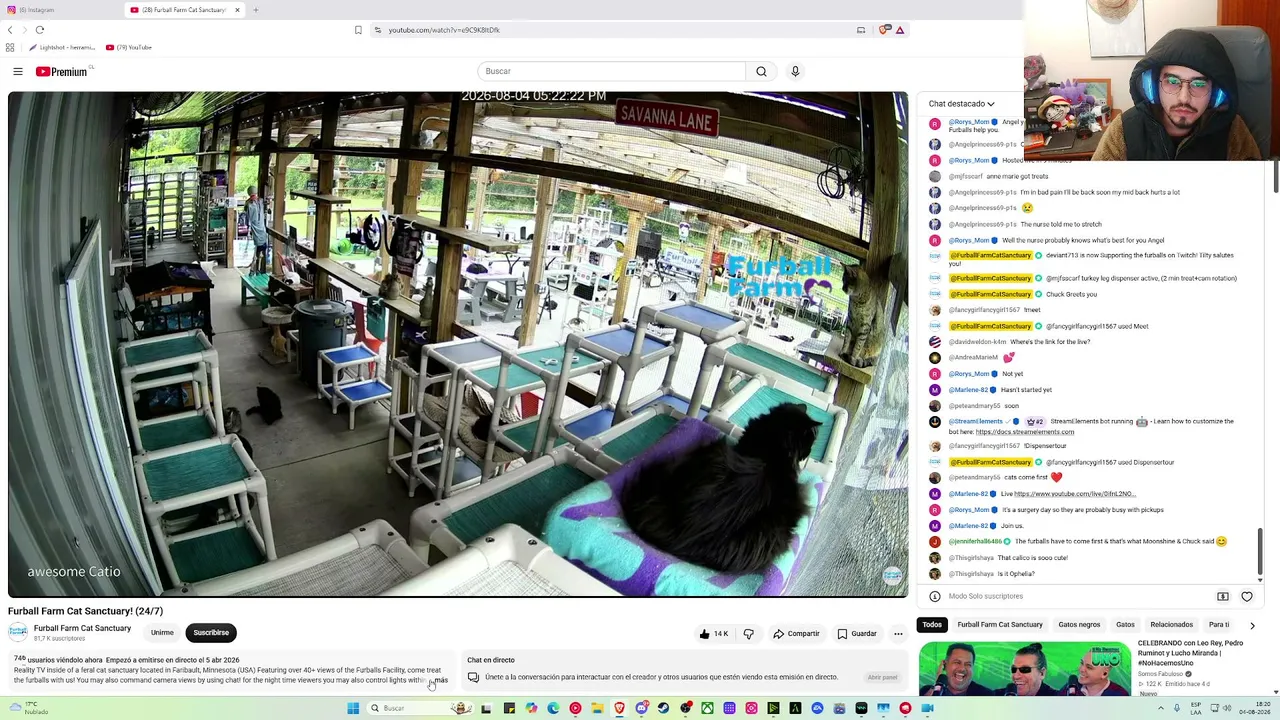Select the Relacionados filter chip
Screen dimensions: 1280x720
[x=1171, y=625]
